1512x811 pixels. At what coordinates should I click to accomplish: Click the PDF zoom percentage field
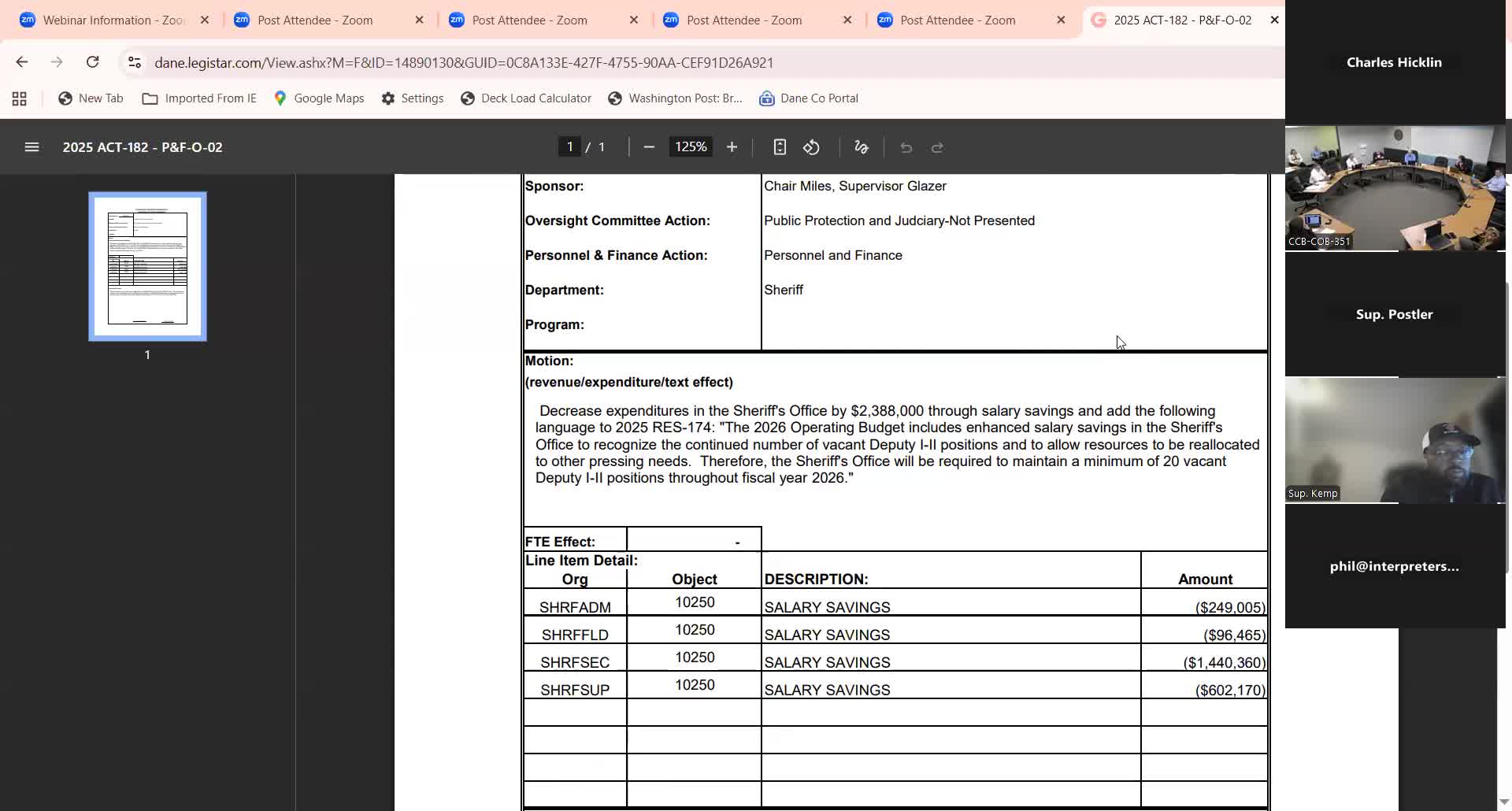(691, 147)
